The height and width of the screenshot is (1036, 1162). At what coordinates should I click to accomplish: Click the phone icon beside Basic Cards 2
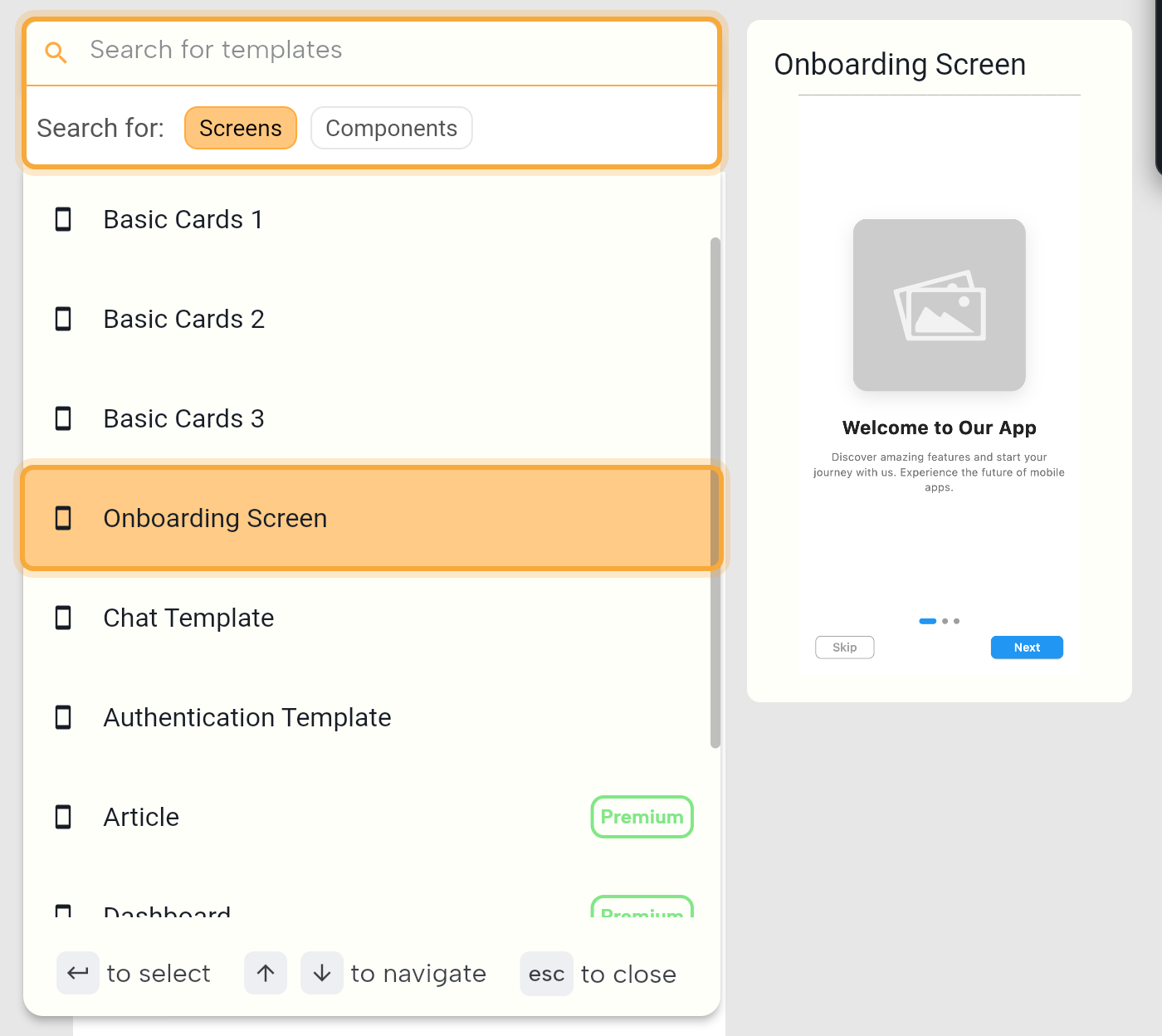click(63, 319)
